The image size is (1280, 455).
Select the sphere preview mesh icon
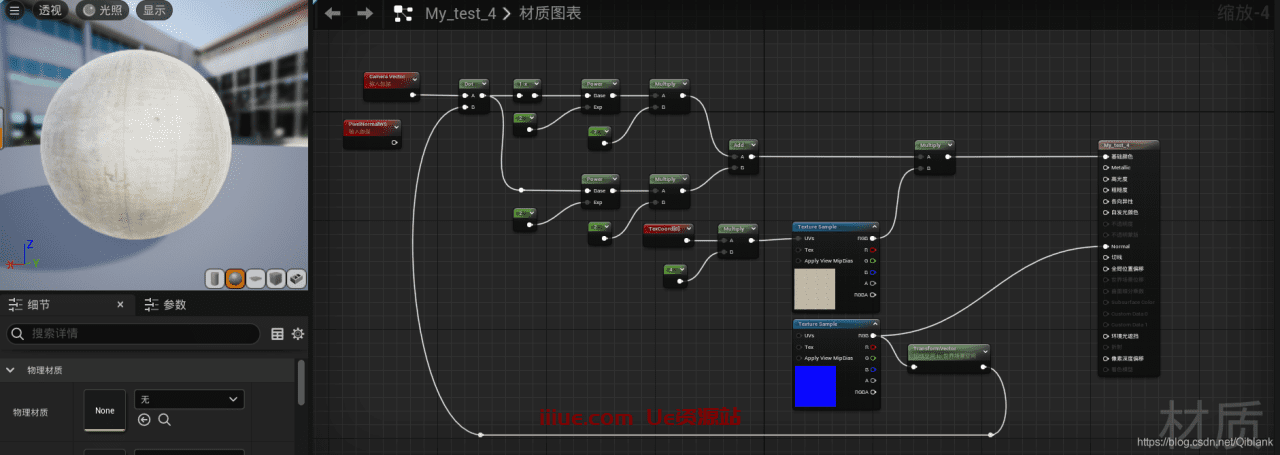(x=235, y=279)
